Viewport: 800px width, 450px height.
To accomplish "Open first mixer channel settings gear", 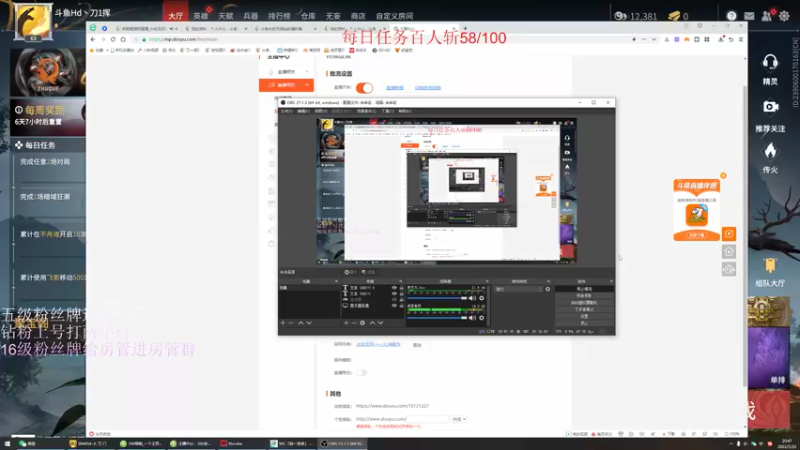I will tap(482, 298).
